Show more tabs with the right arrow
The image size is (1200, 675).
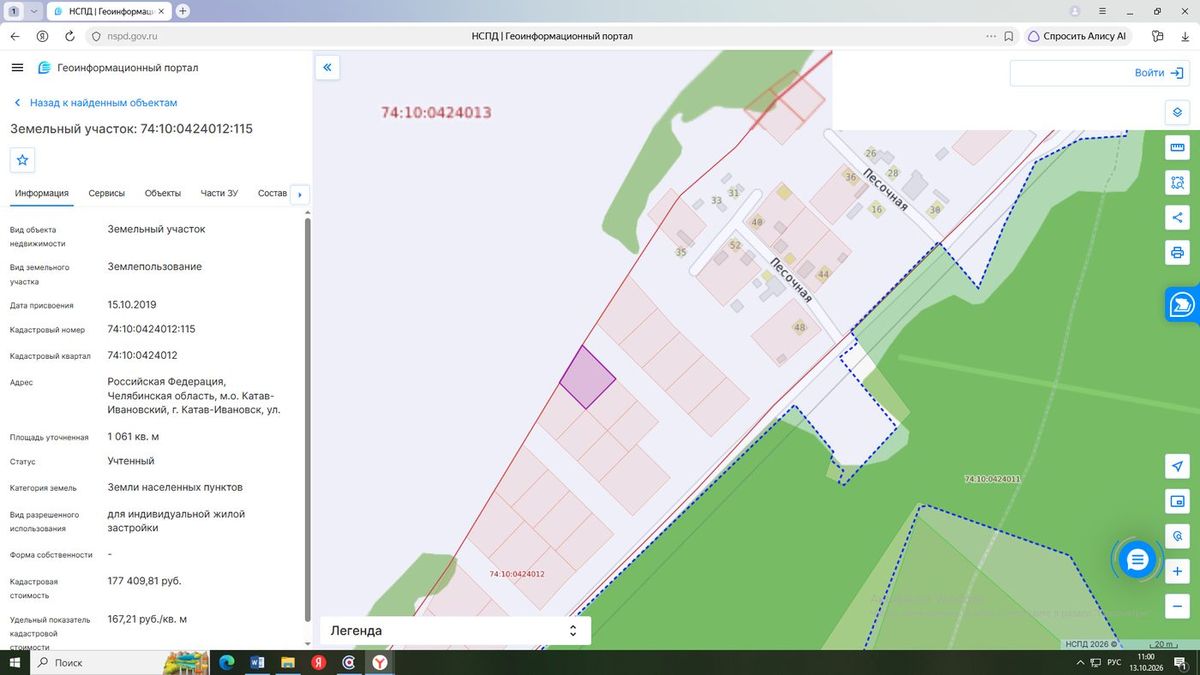tap(300, 194)
